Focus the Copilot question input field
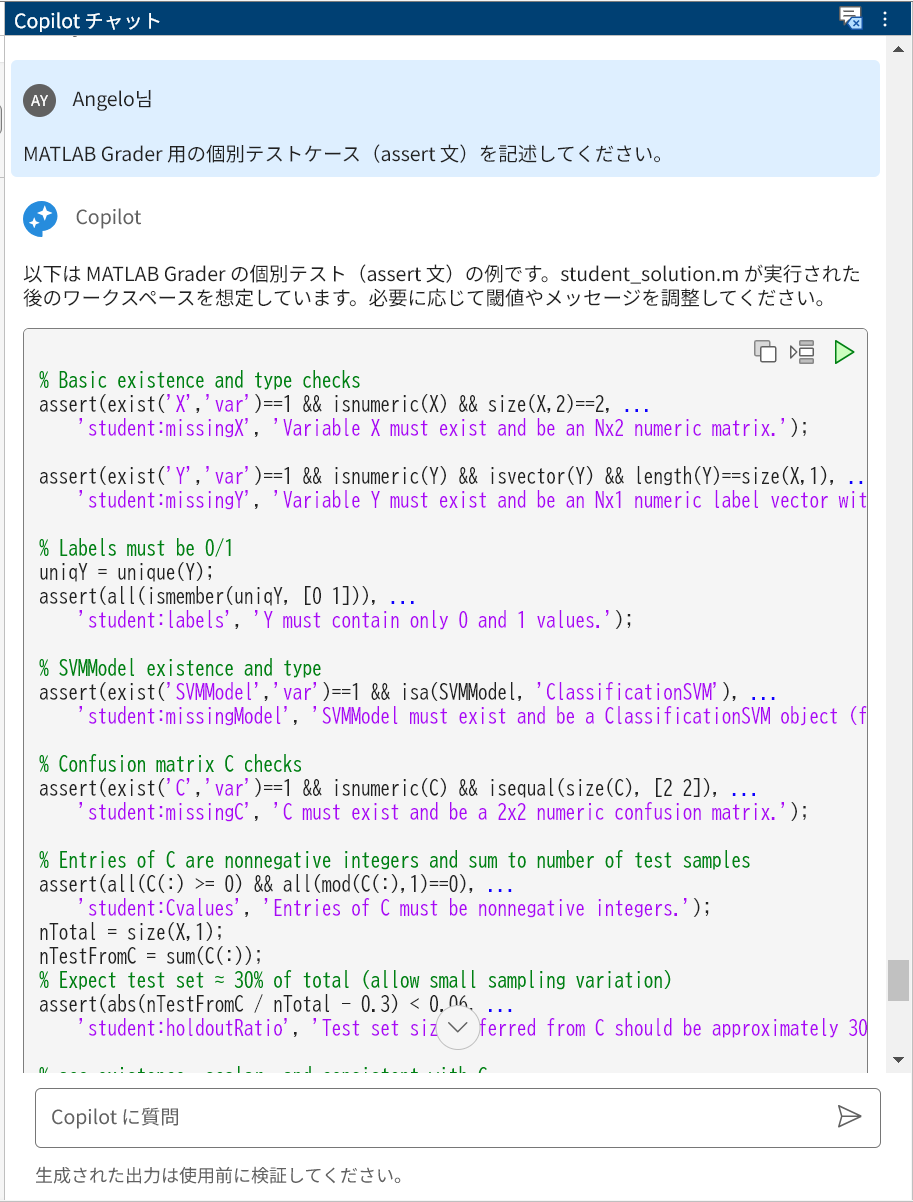Image resolution: width=913 pixels, height=1202 pixels. (430, 1117)
